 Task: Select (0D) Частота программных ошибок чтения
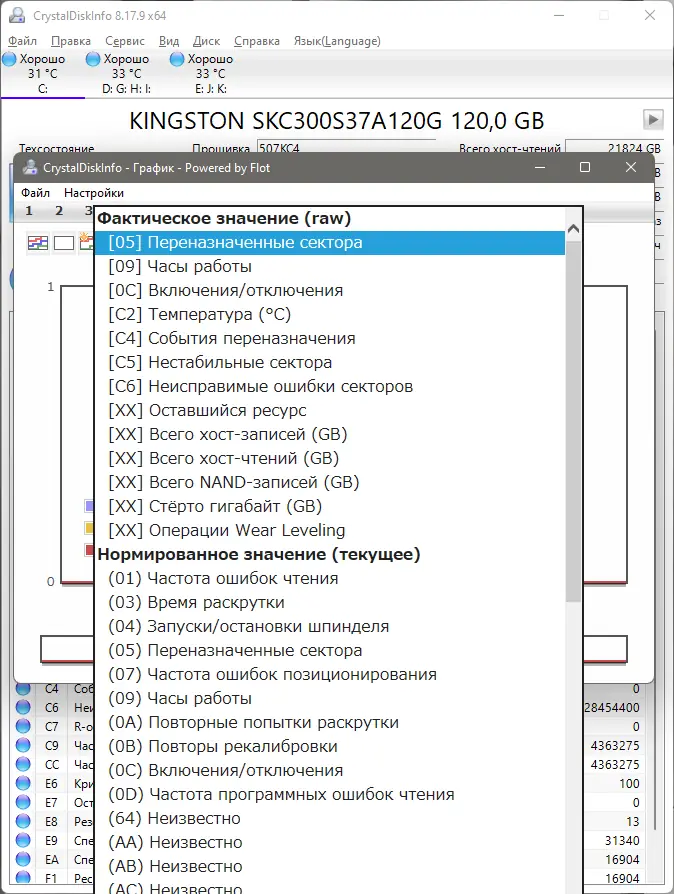(330, 794)
